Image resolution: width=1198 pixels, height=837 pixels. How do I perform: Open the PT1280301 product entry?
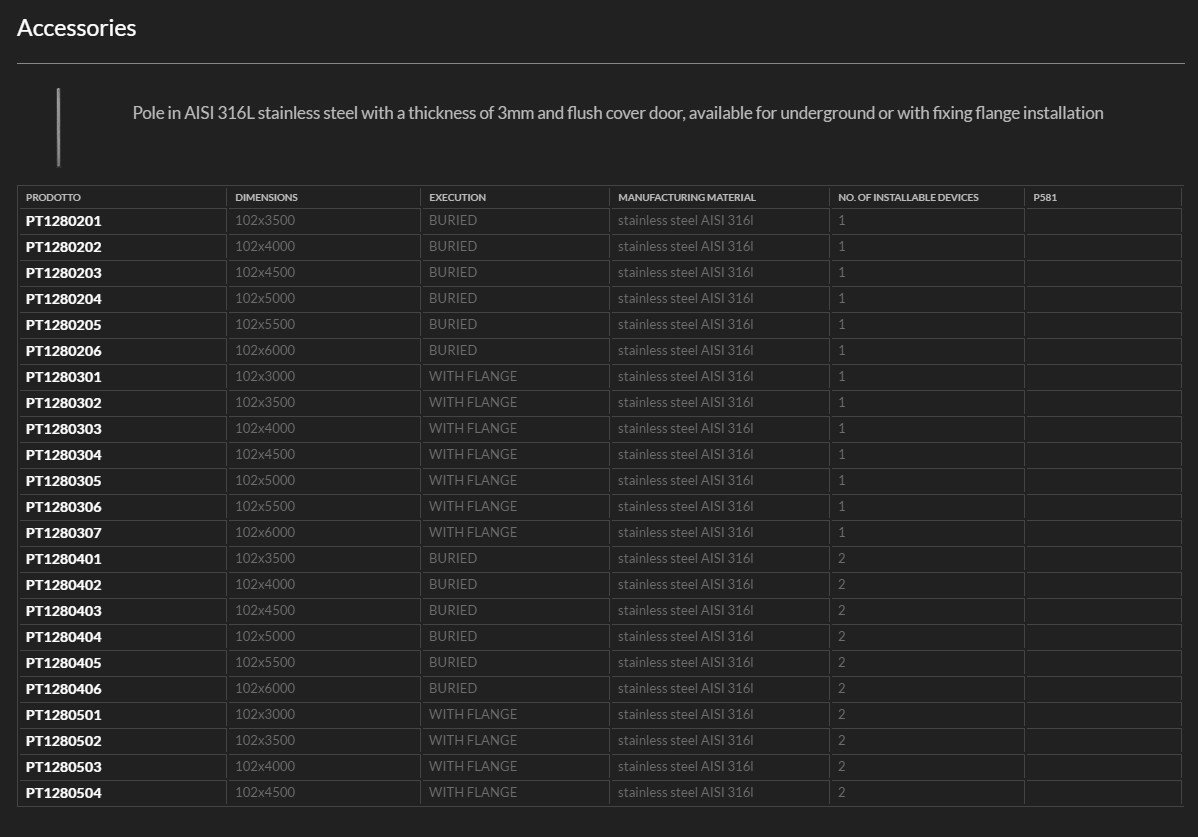64,377
